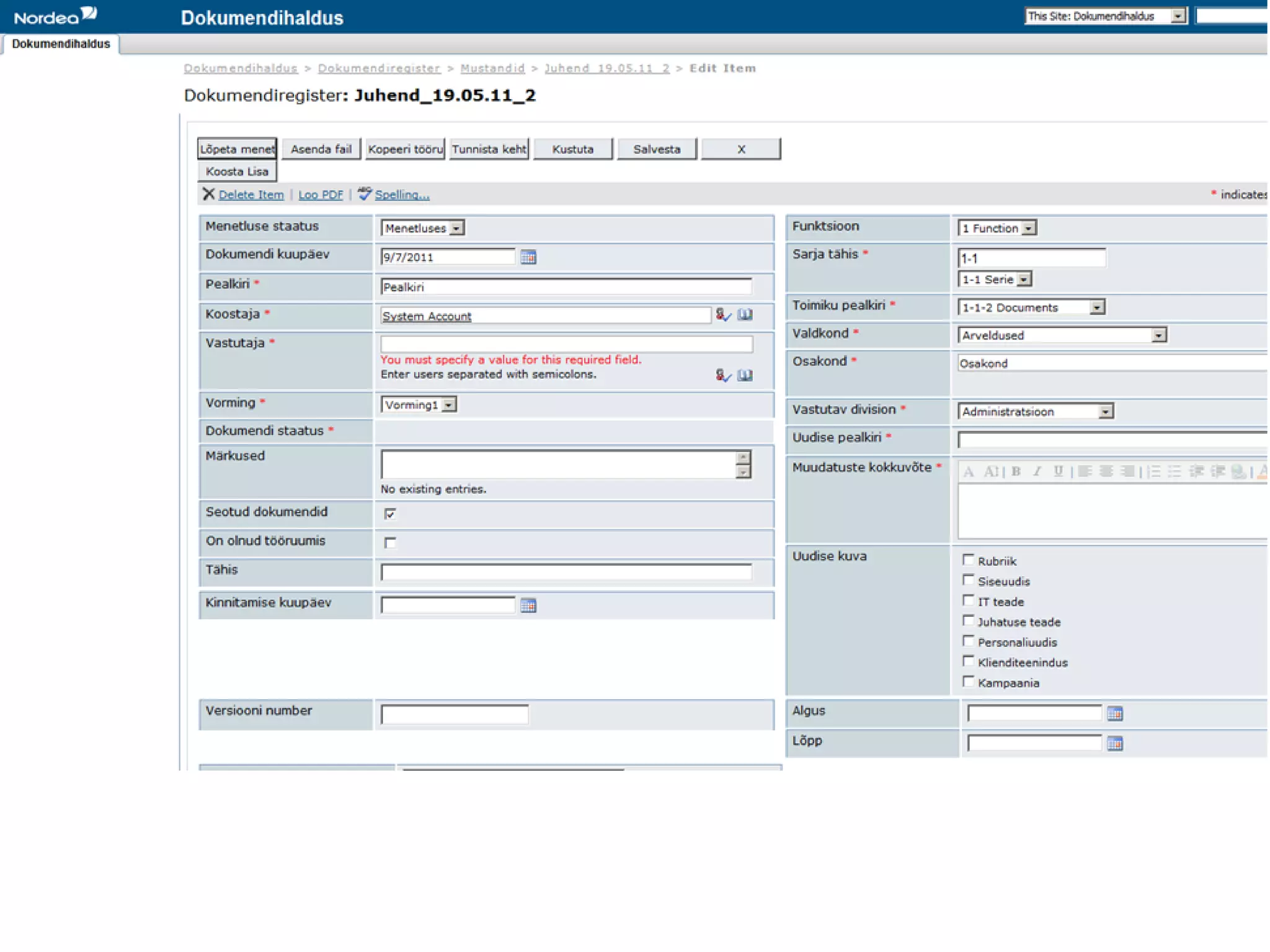Open calendar picker for Dokumendi kuupäev
This screenshot has width=1270, height=952.
[528, 257]
